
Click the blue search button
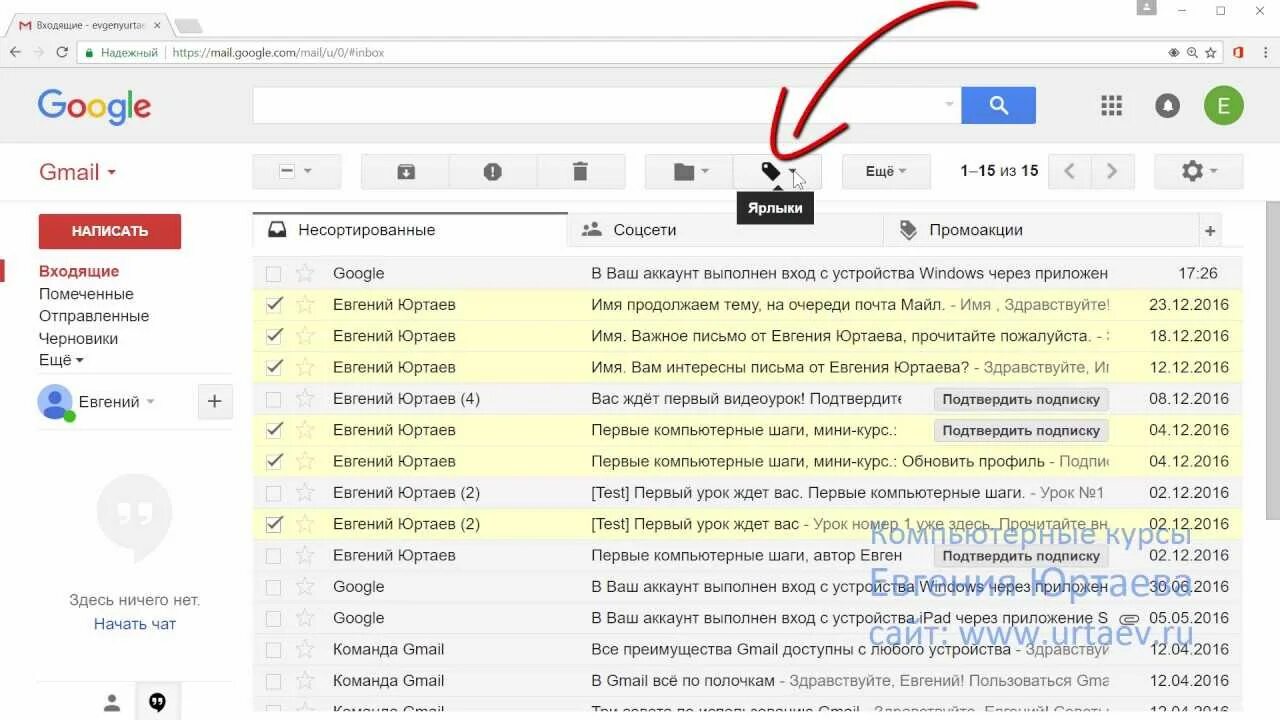(998, 105)
